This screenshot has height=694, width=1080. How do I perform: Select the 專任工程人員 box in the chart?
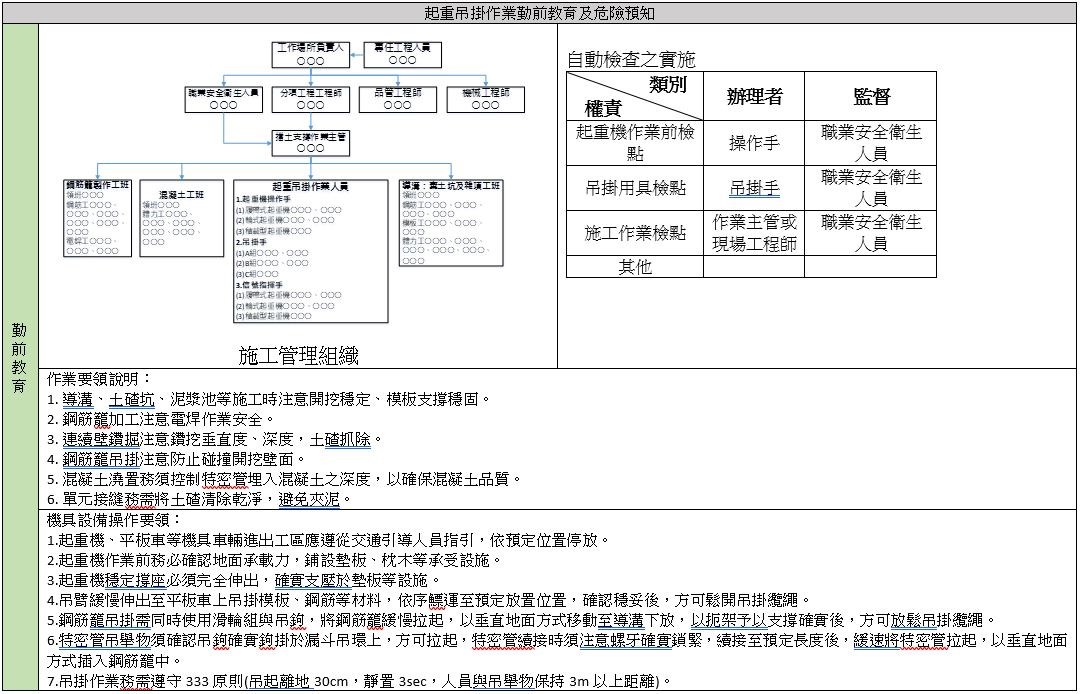click(402, 54)
